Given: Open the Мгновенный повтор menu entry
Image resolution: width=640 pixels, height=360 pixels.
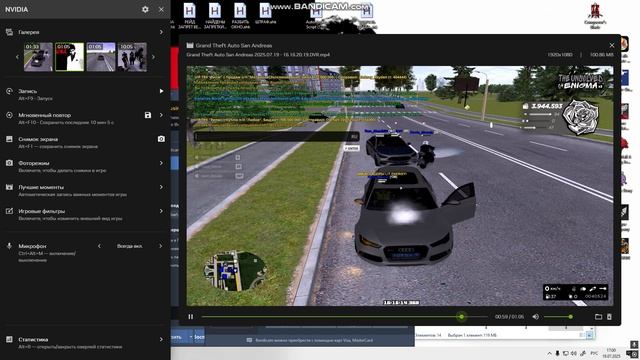Looking at the screenshot, I should tap(85, 118).
